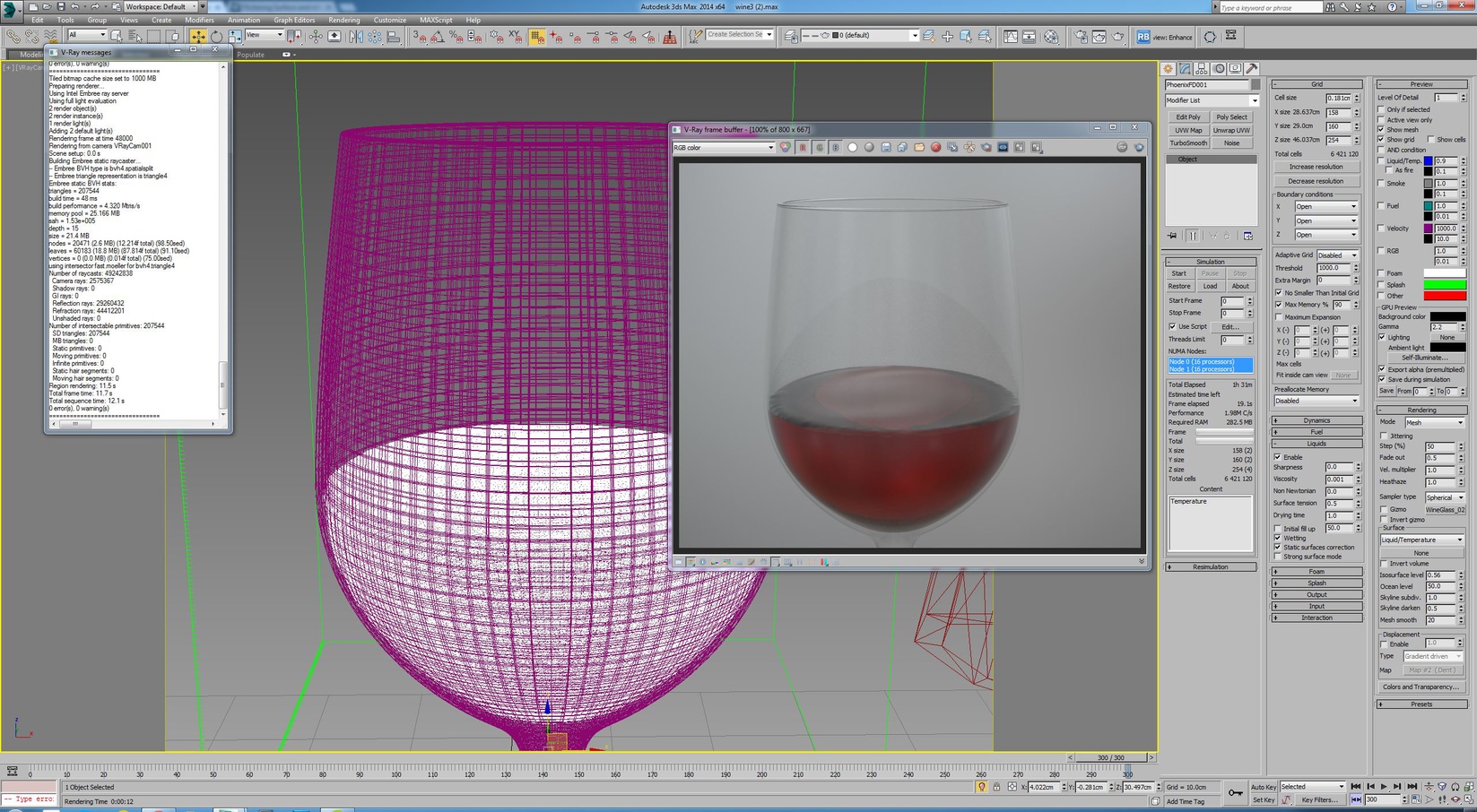The image size is (1477, 812).
Task: Click the Render Production teapot icon
Action: [1118, 37]
